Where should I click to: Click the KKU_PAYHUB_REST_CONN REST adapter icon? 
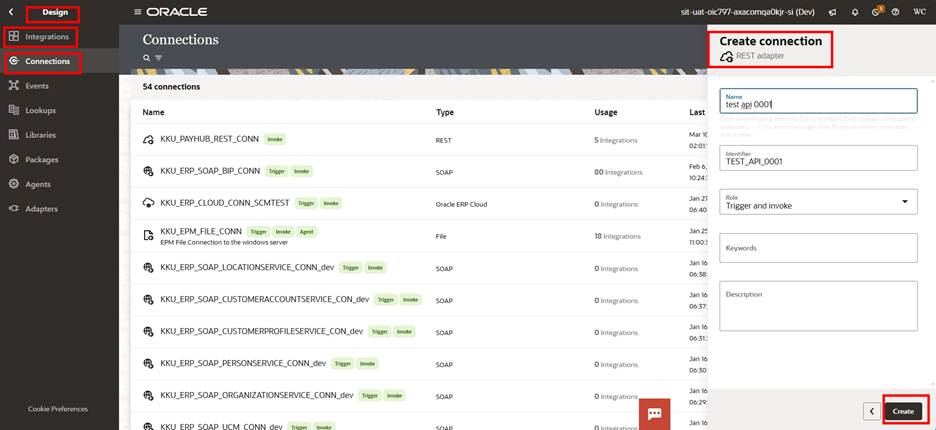[x=149, y=139]
